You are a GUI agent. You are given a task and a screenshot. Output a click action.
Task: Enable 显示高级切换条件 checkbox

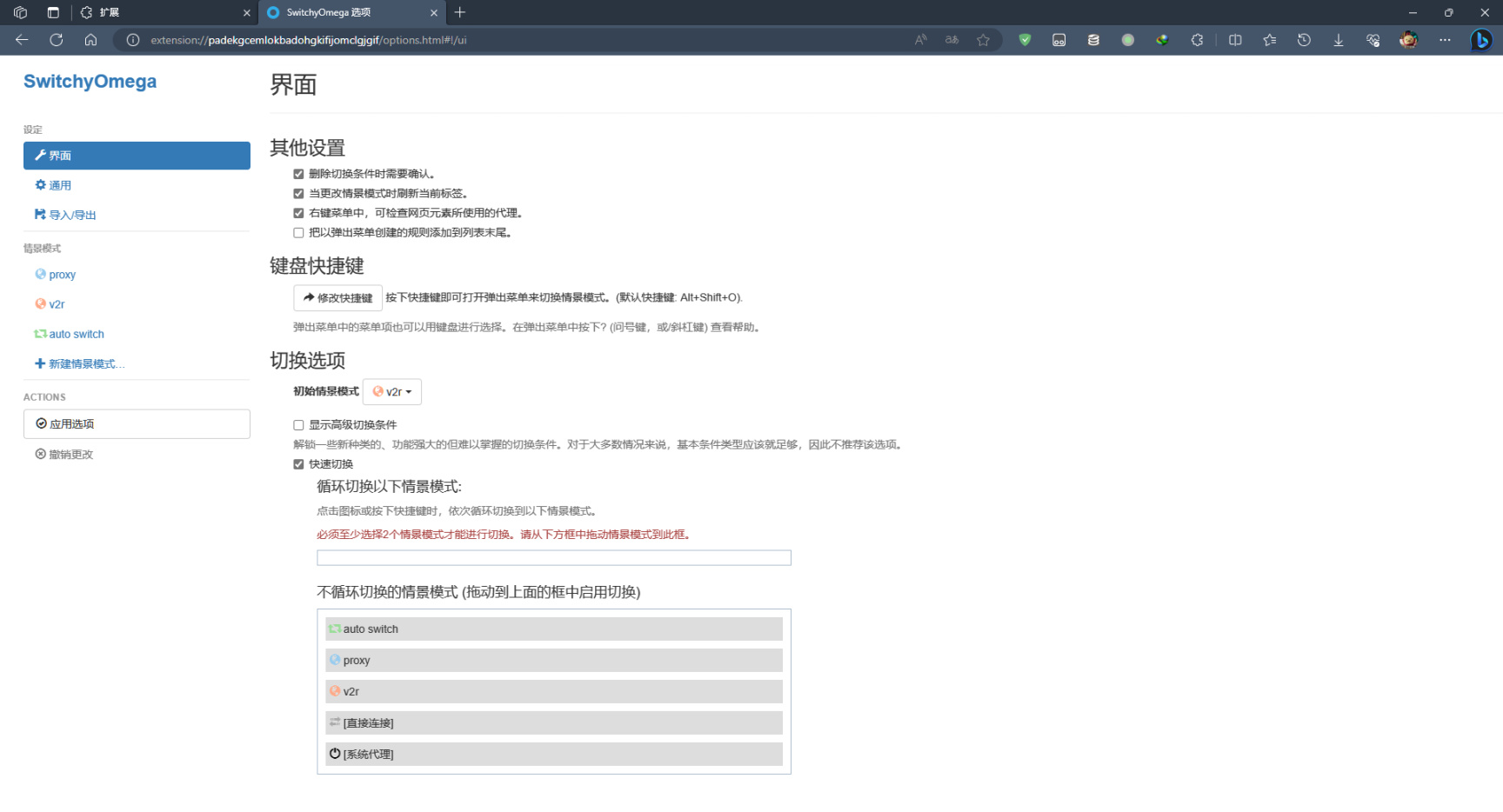click(298, 425)
